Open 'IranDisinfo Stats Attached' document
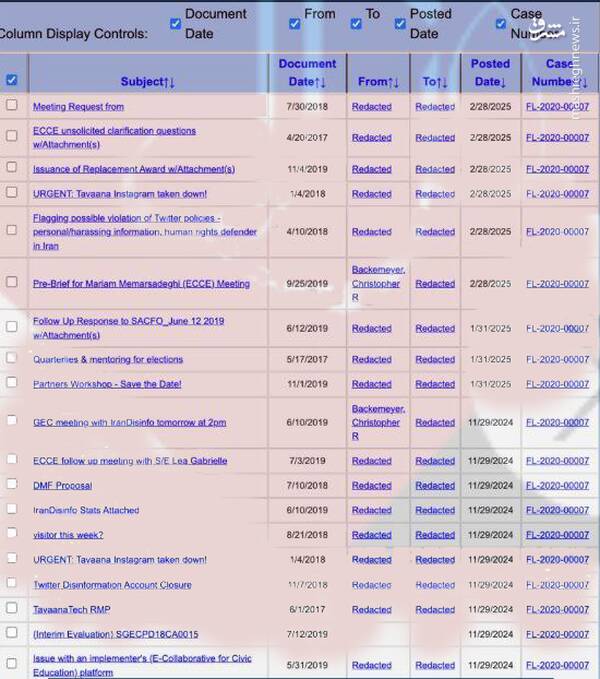Image resolution: width=600 pixels, height=679 pixels. pos(86,510)
